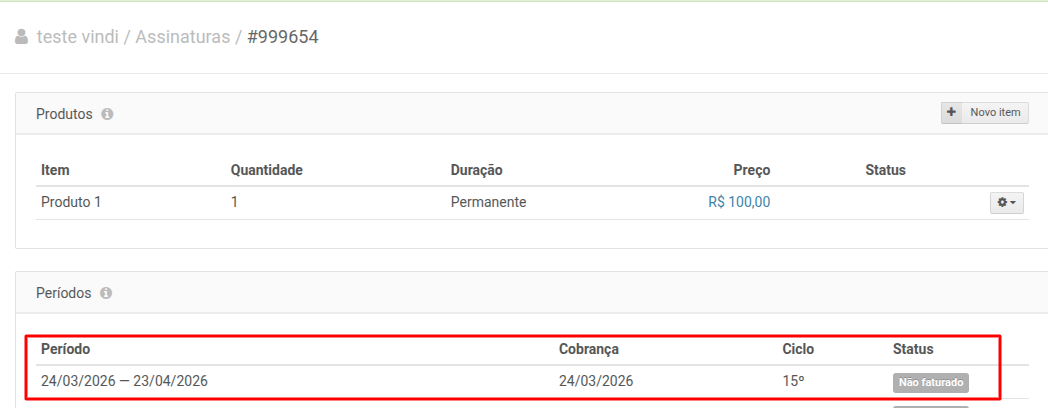The image size is (1048, 408).
Task: Click the Ciclo column header
Action: 798,349
